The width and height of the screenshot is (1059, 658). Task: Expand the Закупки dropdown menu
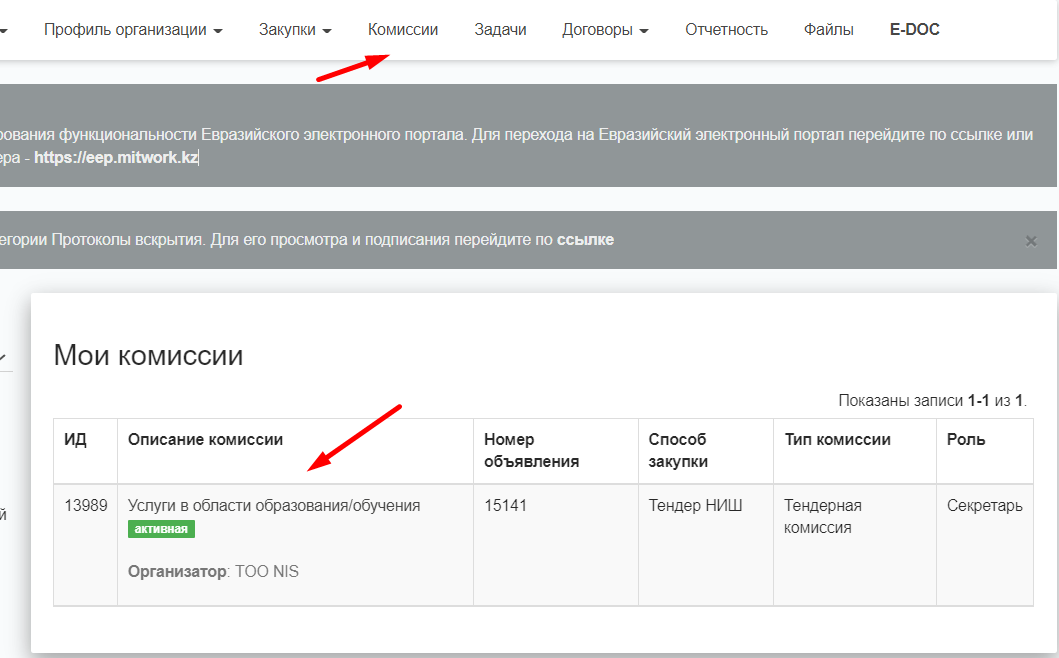click(x=294, y=30)
